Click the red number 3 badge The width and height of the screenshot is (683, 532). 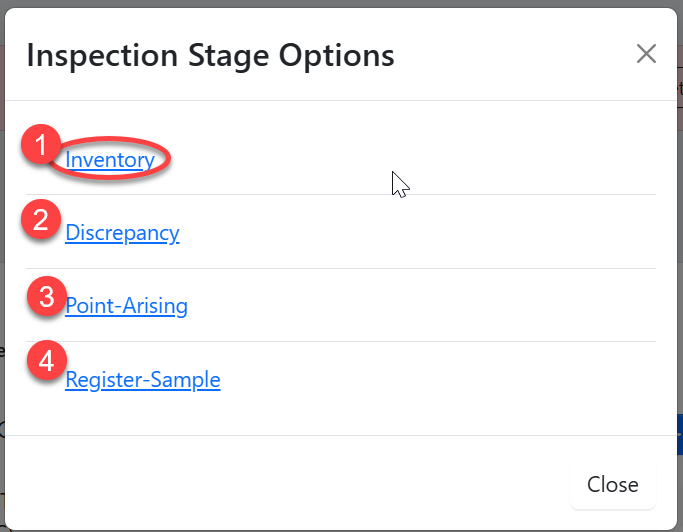(x=46, y=297)
